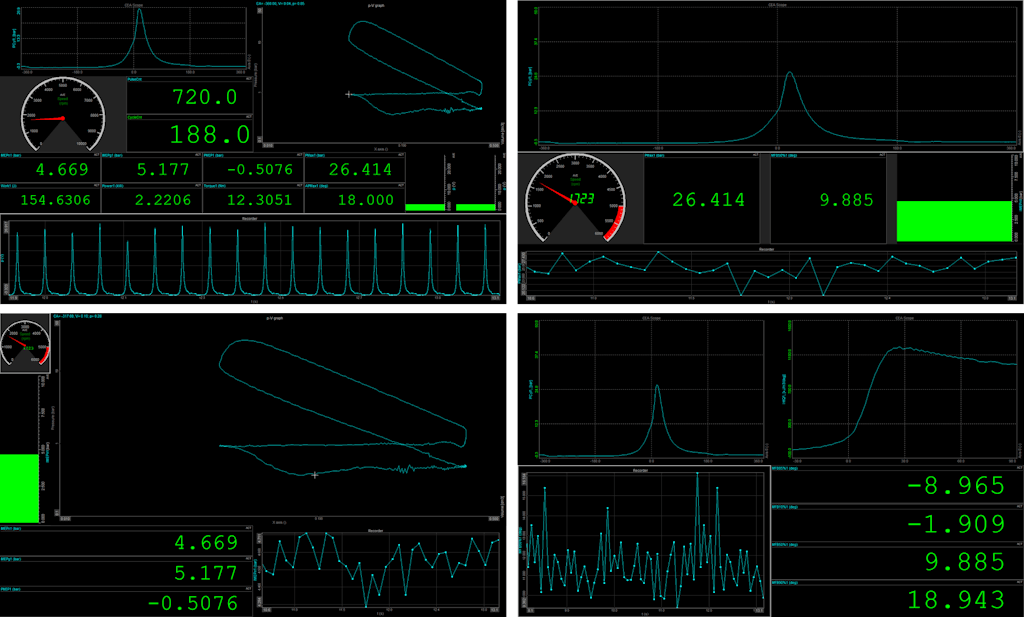Select the rising heat-release curve scope

click(898, 390)
